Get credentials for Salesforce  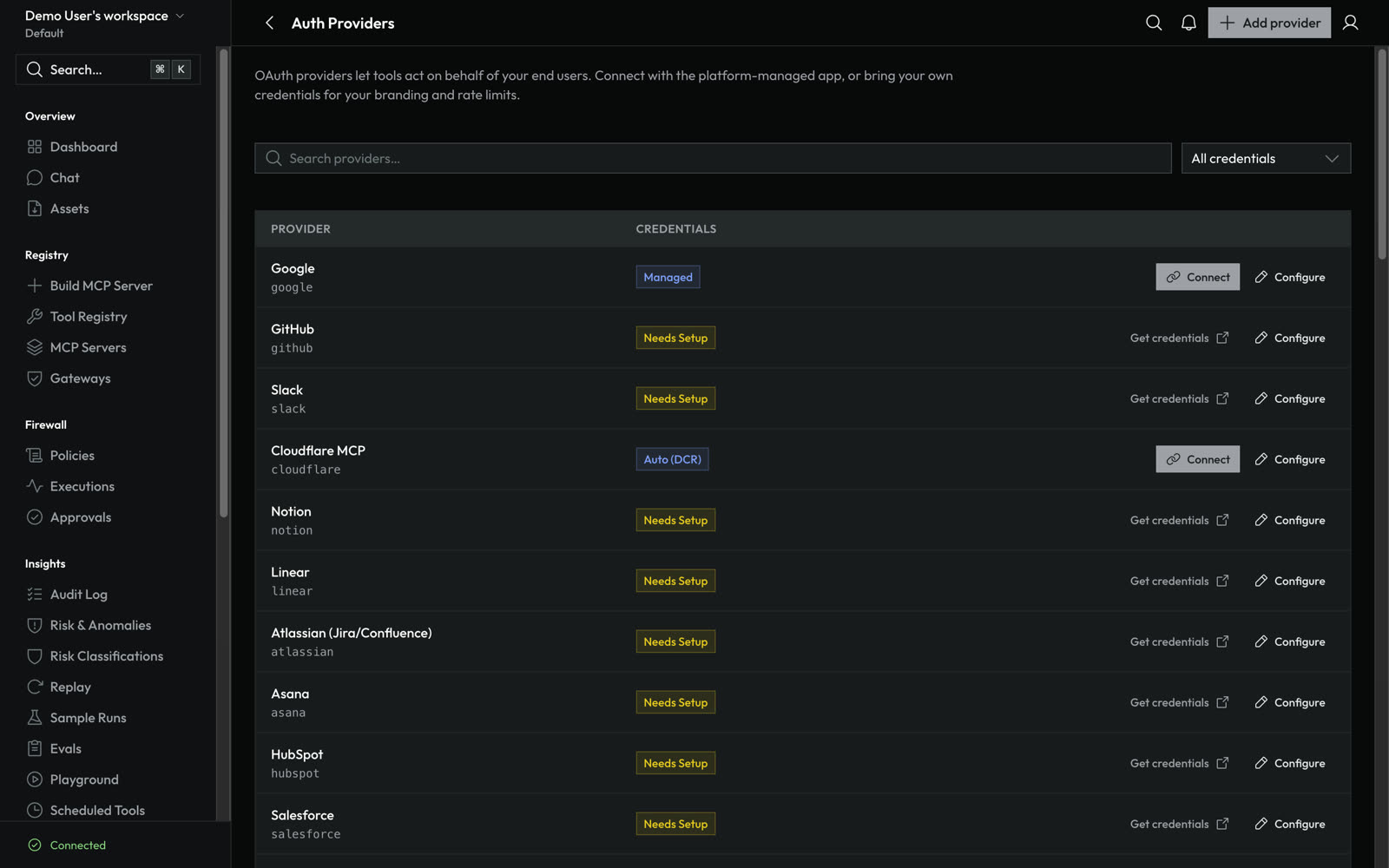(1179, 824)
